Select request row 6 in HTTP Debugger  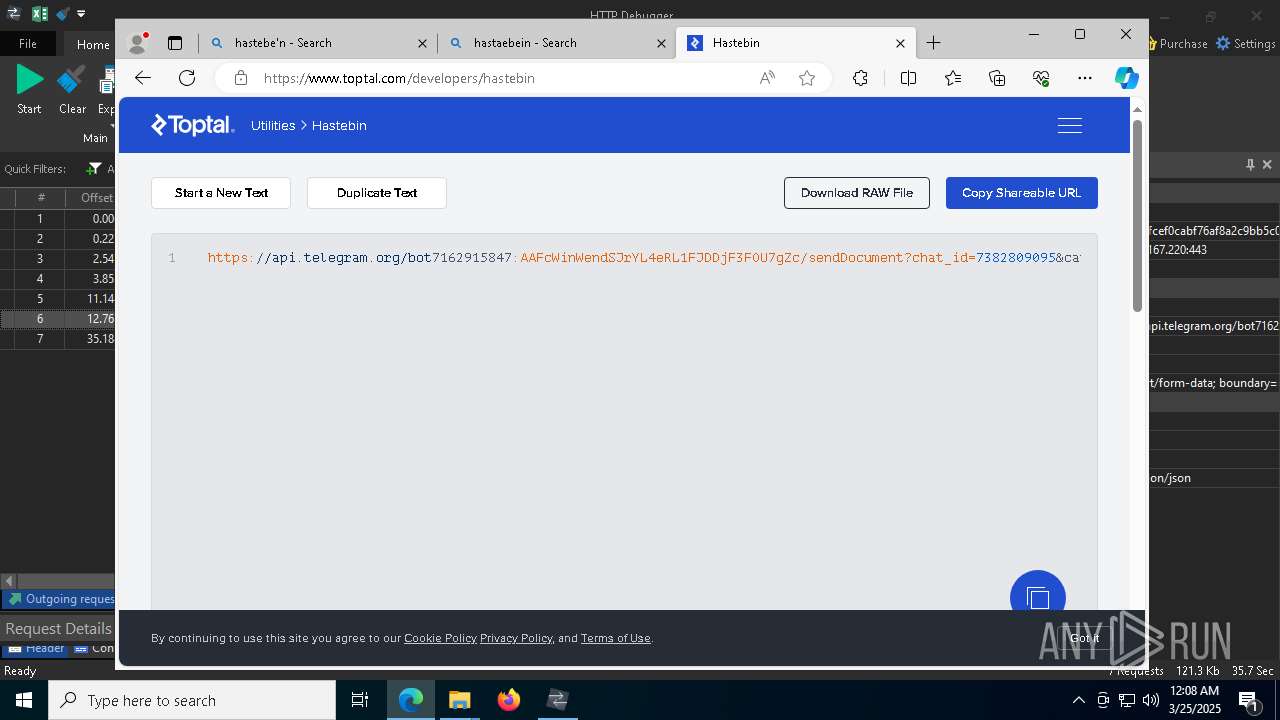pyautogui.click(x=57, y=319)
